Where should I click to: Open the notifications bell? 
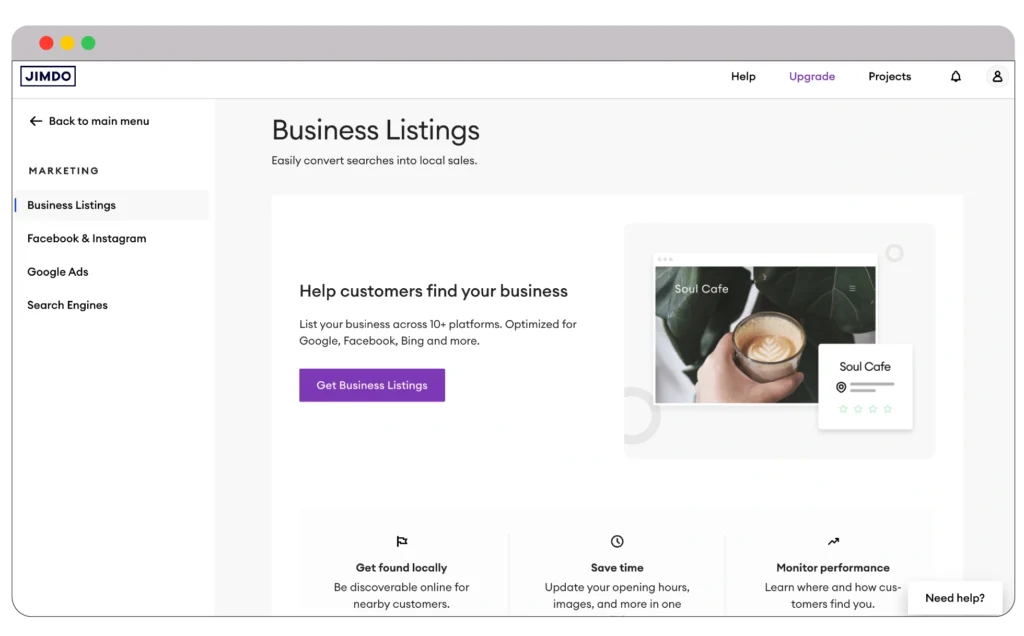pyautogui.click(x=956, y=77)
